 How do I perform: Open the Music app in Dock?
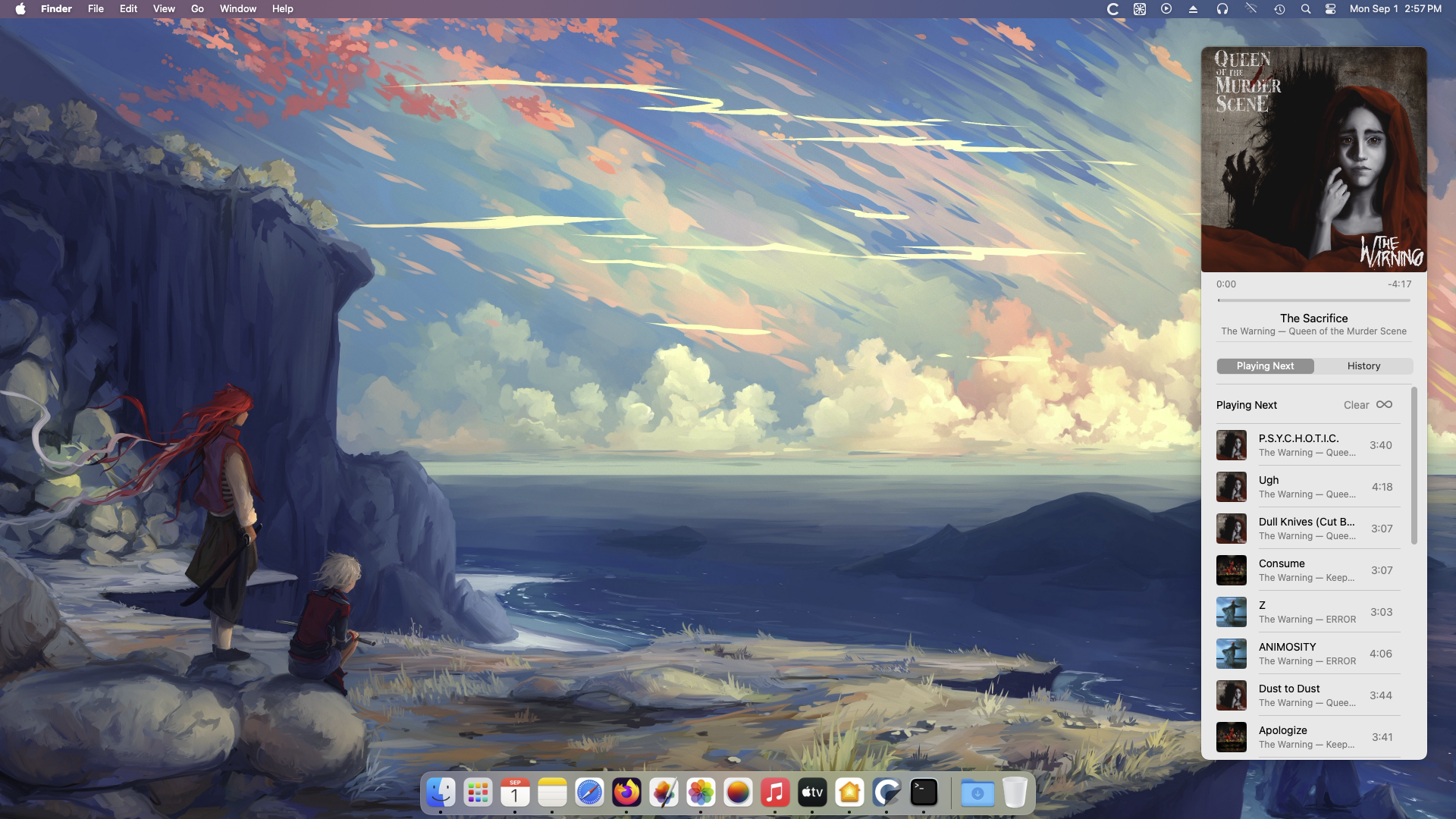pyautogui.click(x=775, y=793)
